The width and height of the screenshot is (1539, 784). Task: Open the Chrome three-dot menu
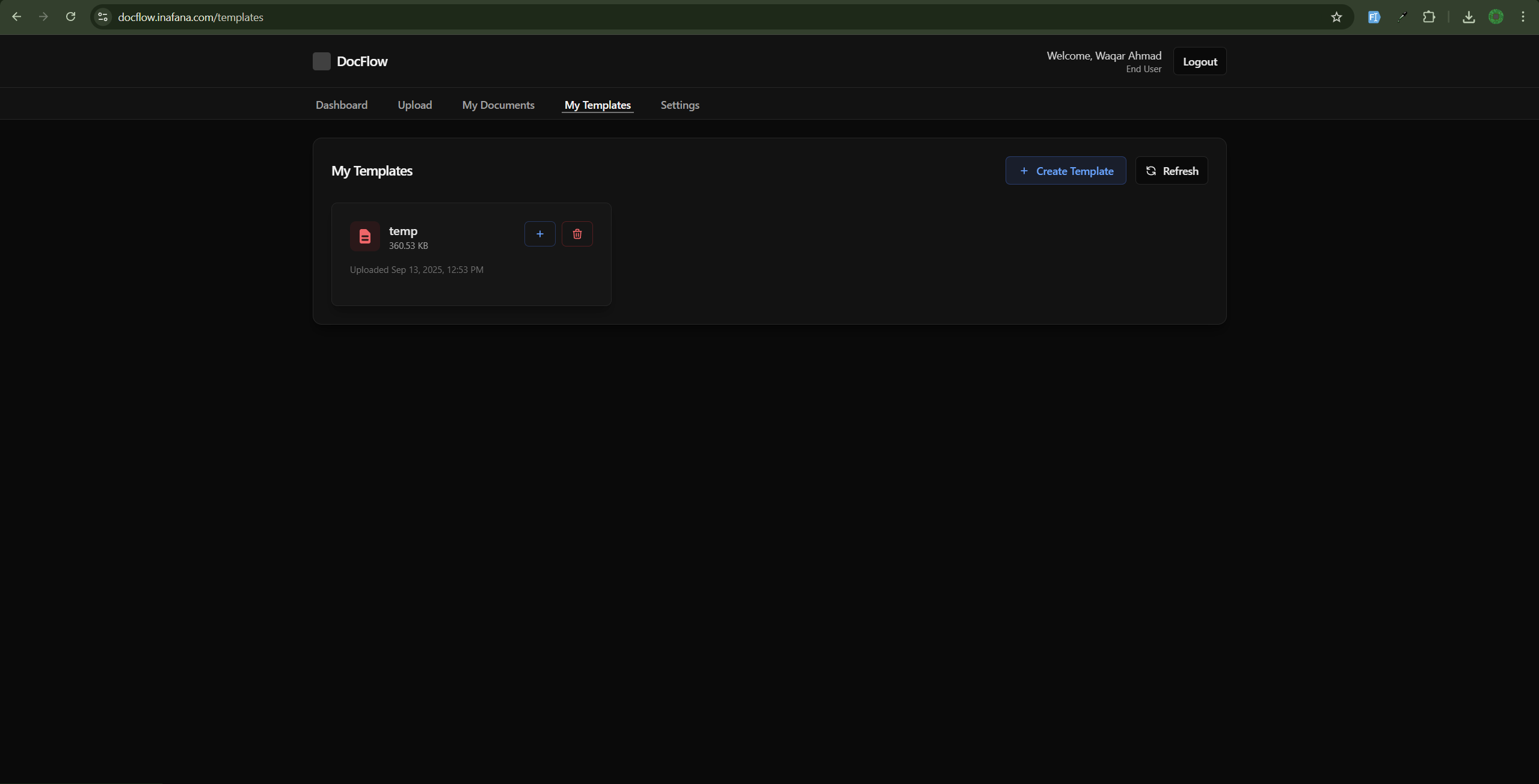click(x=1523, y=16)
